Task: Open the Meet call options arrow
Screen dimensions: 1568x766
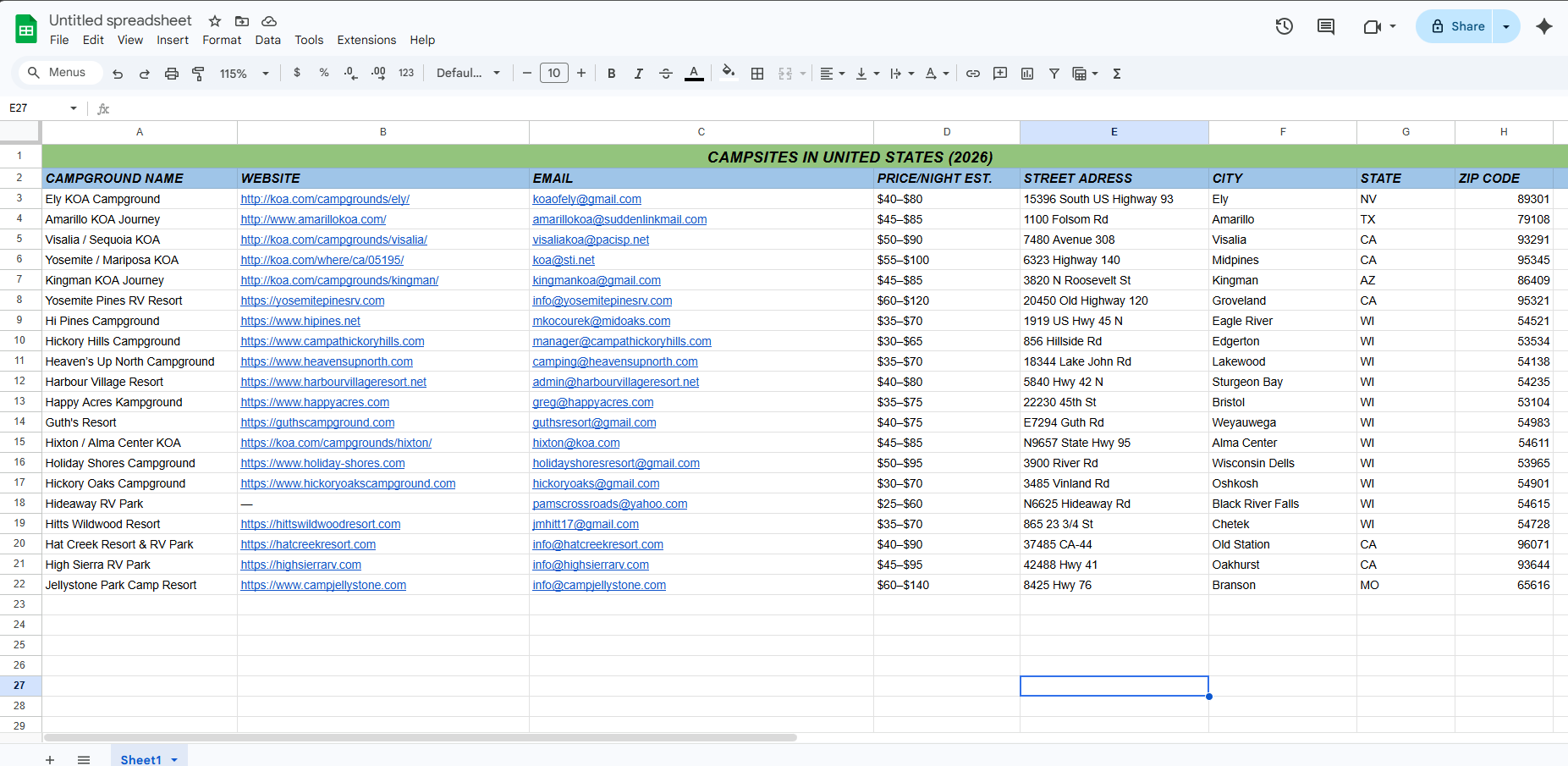Action: coord(1393,26)
